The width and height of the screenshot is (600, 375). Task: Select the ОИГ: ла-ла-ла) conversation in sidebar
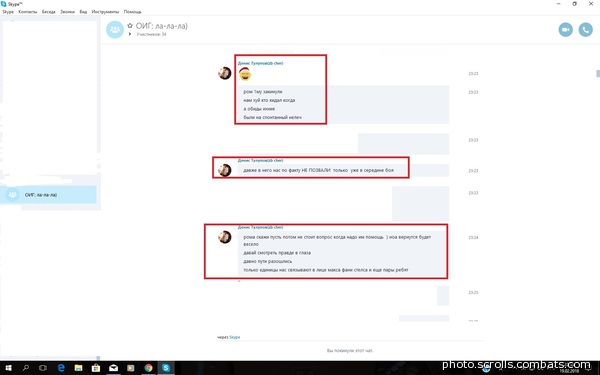[48, 195]
